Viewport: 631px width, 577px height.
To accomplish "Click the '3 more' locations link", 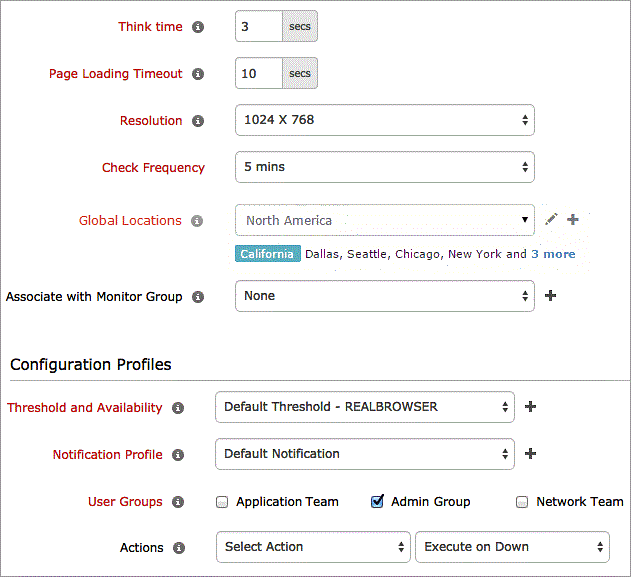I will [553, 254].
